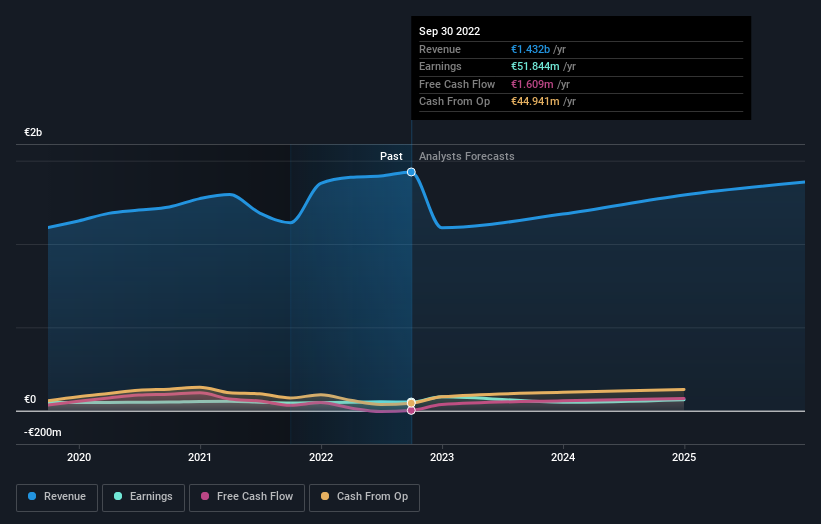Click the Analysts Forecasts label
The width and height of the screenshot is (821, 524).
click(x=467, y=157)
